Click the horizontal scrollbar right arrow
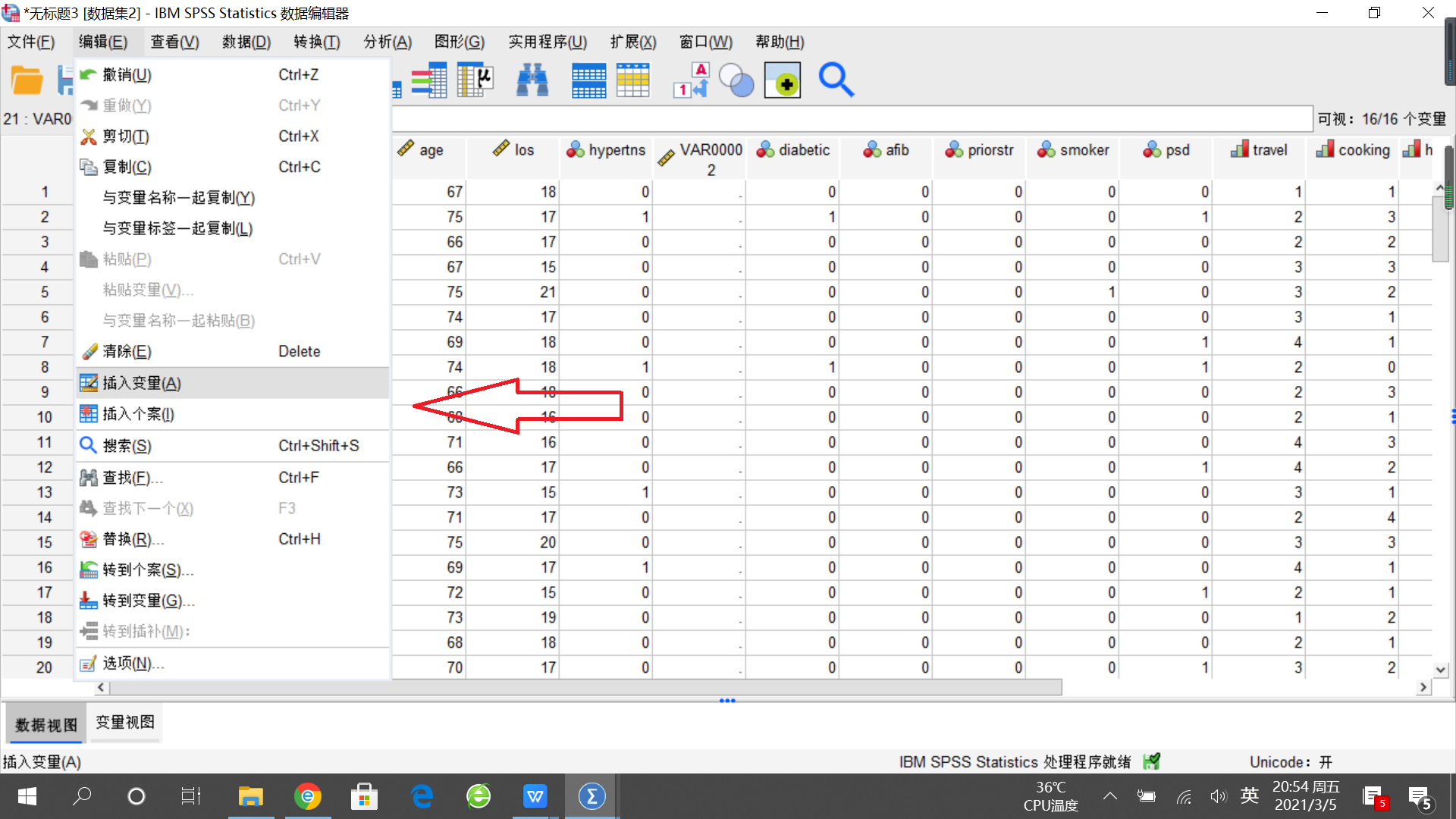Screen dimensions: 1456x819 pyautogui.click(x=1424, y=687)
